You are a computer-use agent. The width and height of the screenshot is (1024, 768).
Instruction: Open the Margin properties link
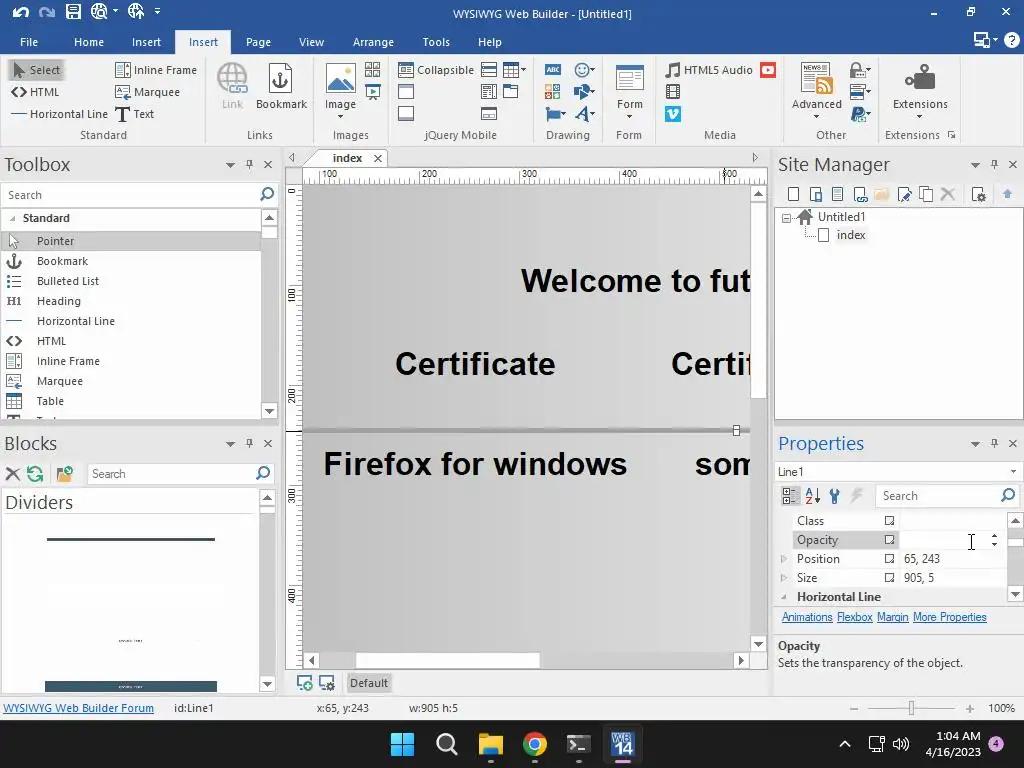[x=893, y=617]
